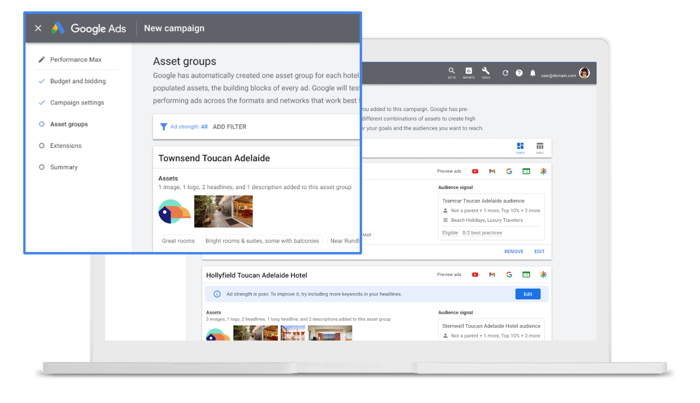Open the search (Go To) icon
Viewport: 700px width, 403px height.
click(x=451, y=72)
